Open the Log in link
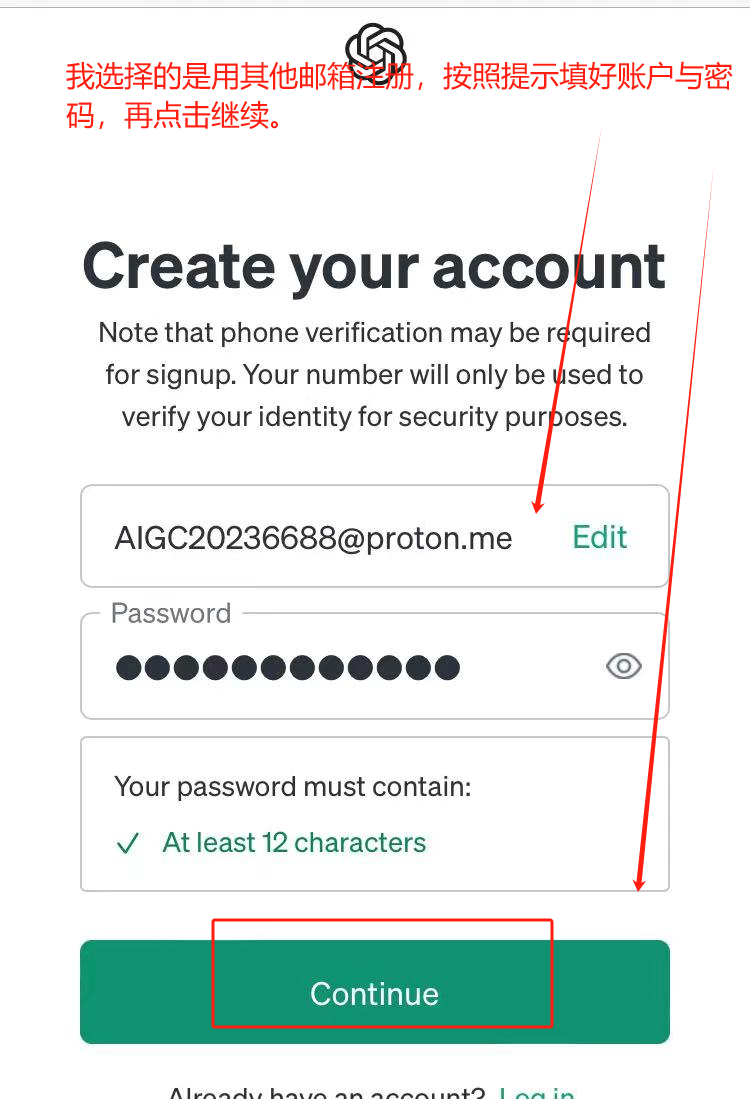750x1099 pixels. (x=537, y=1092)
